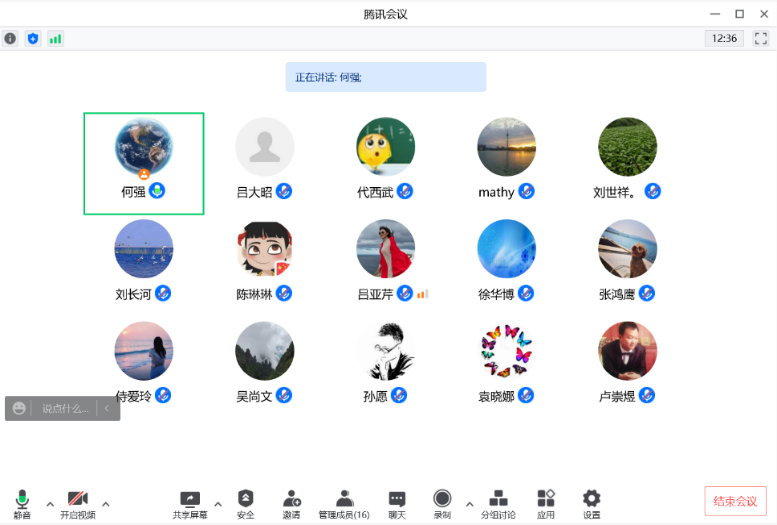The image size is (777, 525).
Task: Click the meeting info icon at top-left
Action: click(x=10, y=38)
